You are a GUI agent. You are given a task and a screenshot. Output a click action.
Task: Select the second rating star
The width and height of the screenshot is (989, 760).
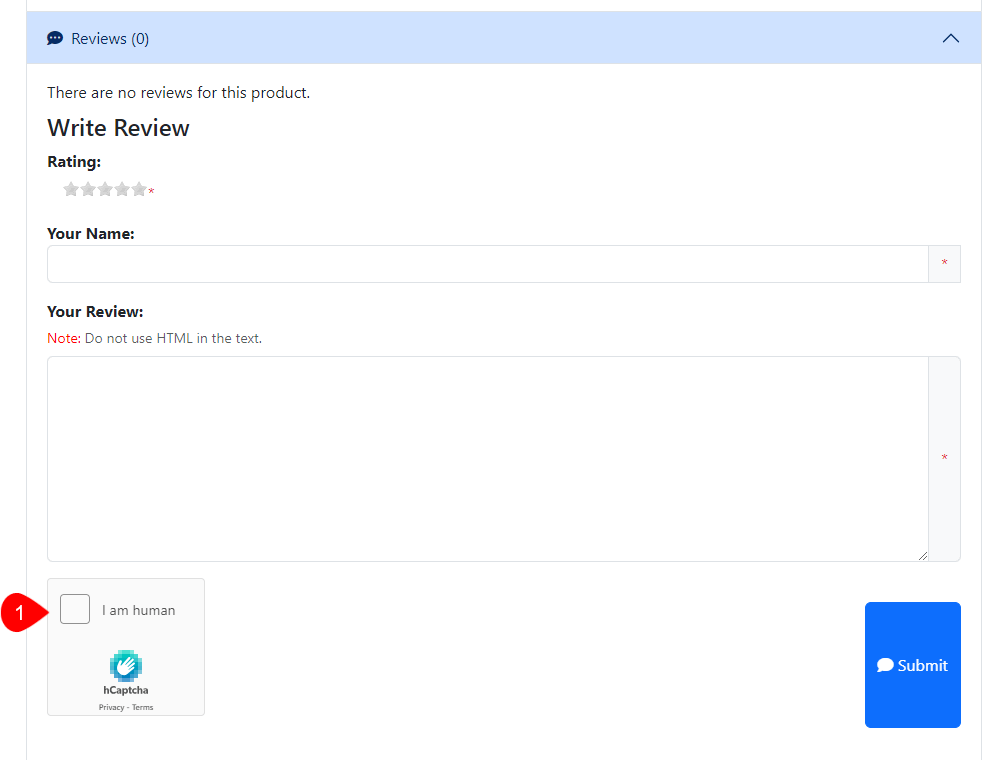coord(88,189)
